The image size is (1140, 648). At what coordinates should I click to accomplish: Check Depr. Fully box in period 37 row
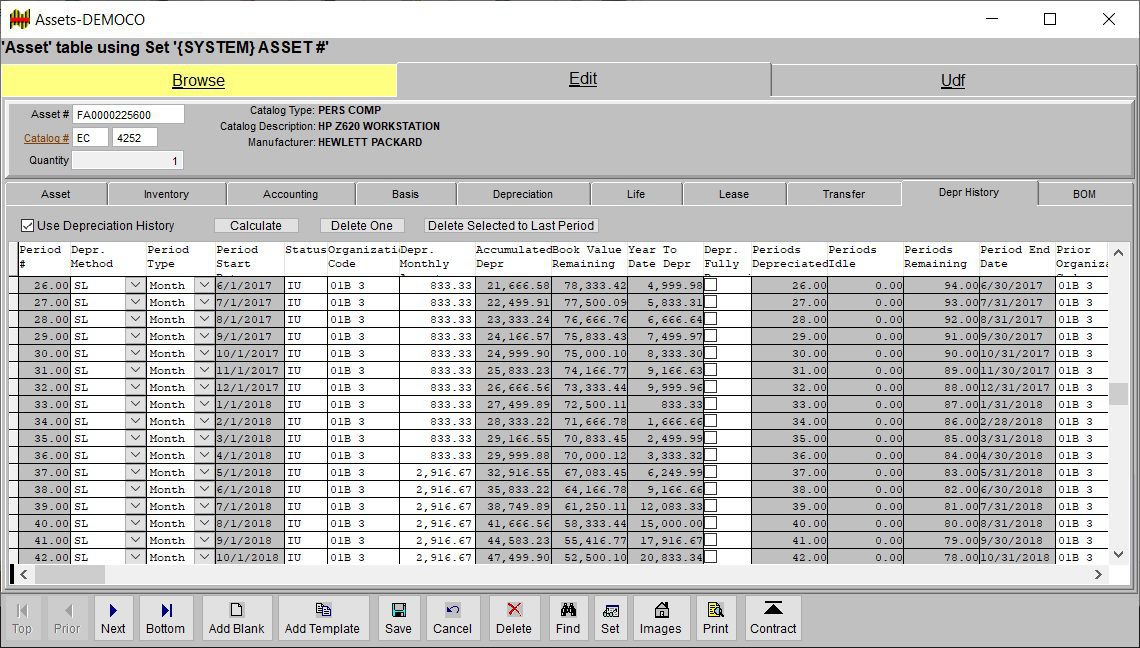coord(711,472)
